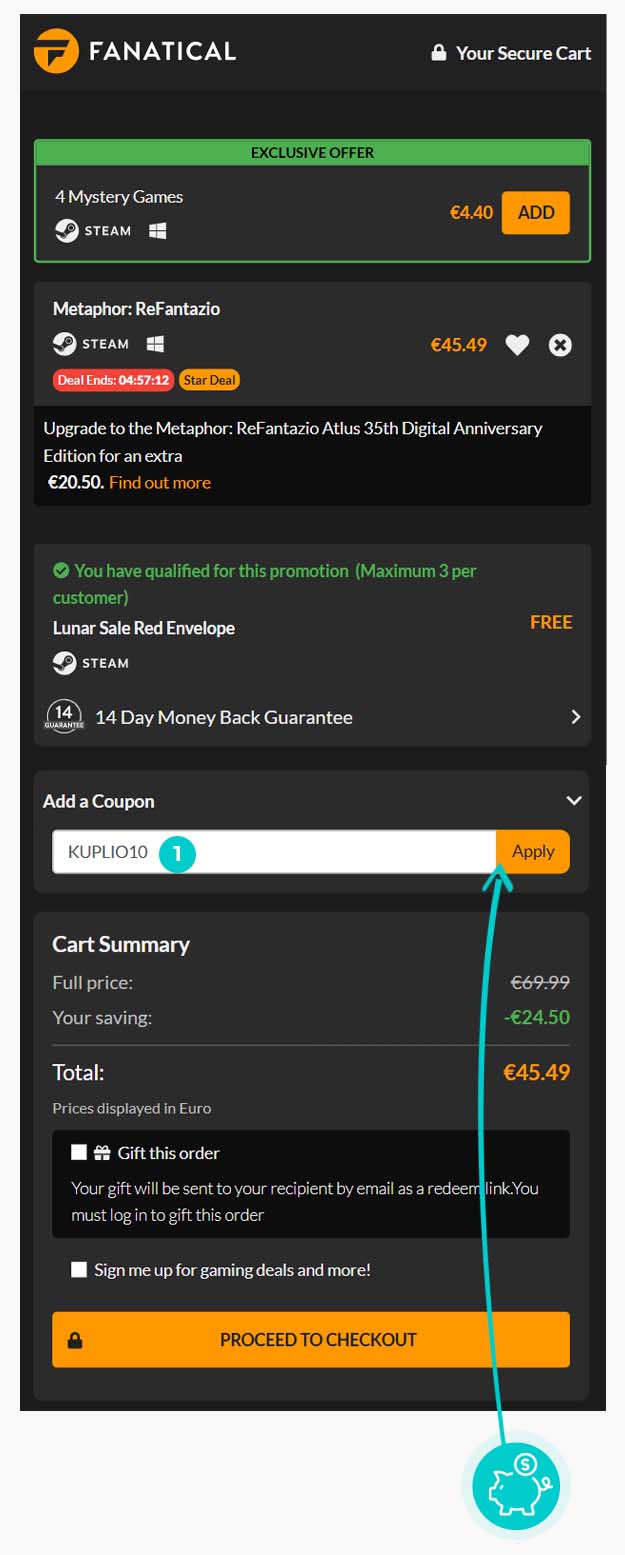Enable Sign me up for gaming deals
This screenshot has height=1555, width=625.
click(x=79, y=1270)
